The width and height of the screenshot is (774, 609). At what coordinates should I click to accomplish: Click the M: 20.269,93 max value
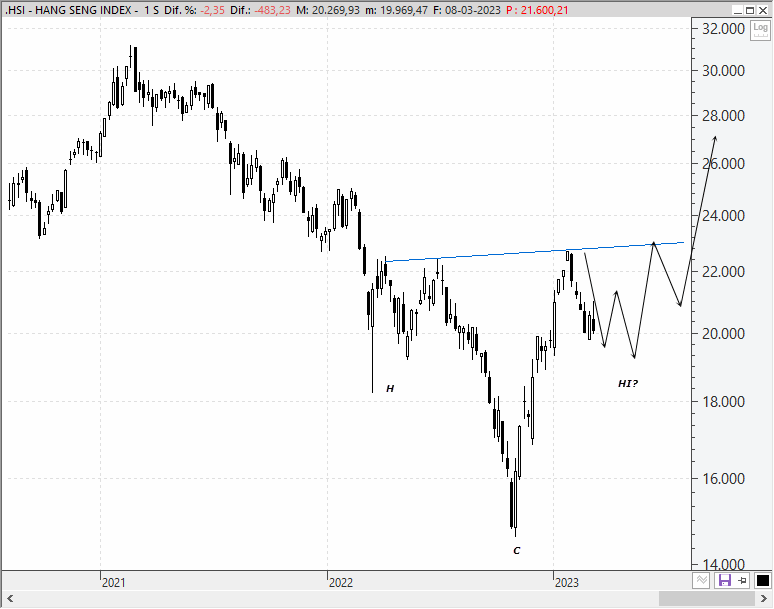[328, 10]
